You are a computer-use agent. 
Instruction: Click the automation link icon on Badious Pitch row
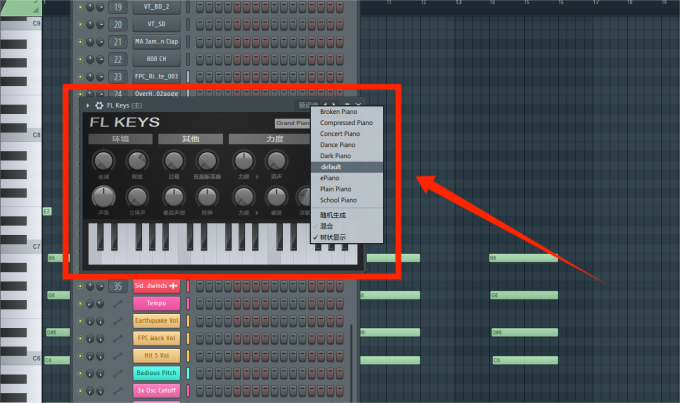(118, 373)
